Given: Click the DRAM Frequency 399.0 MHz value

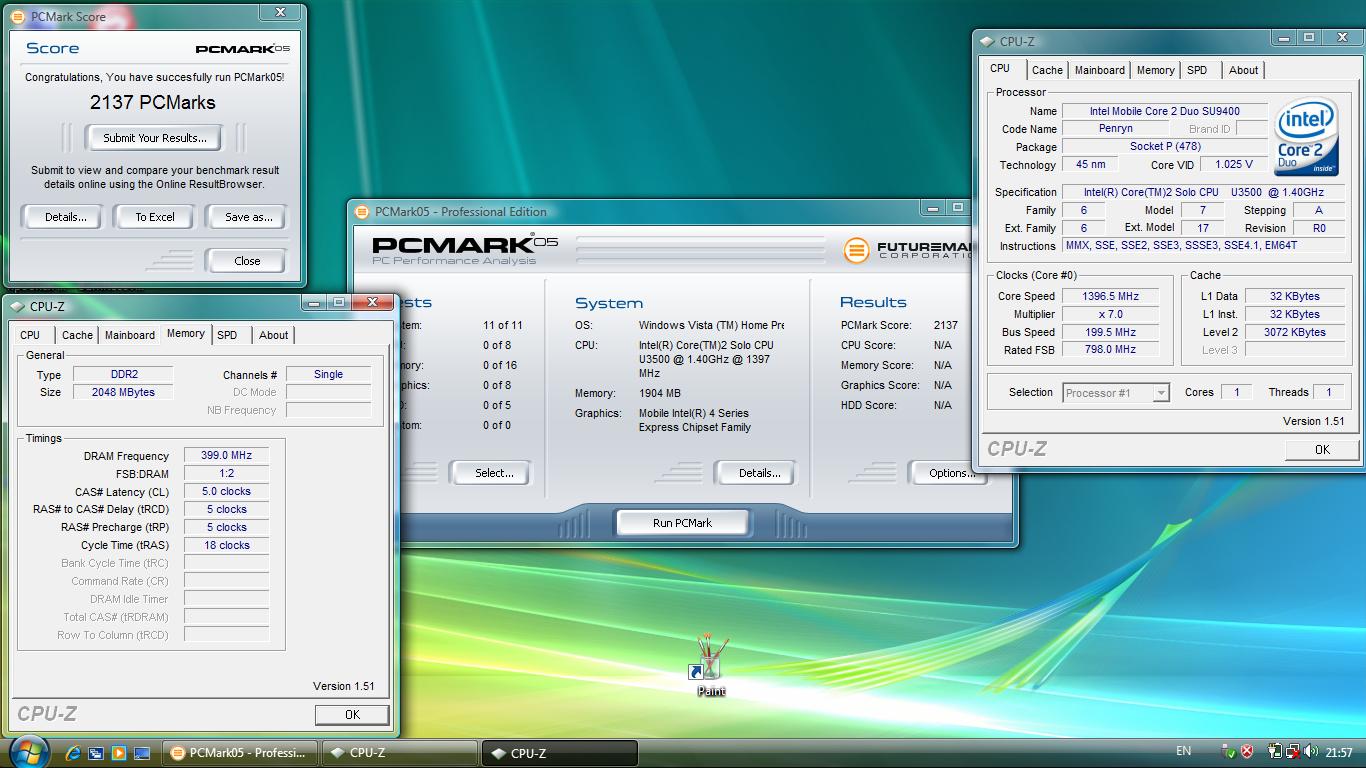Looking at the screenshot, I should (x=227, y=455).
